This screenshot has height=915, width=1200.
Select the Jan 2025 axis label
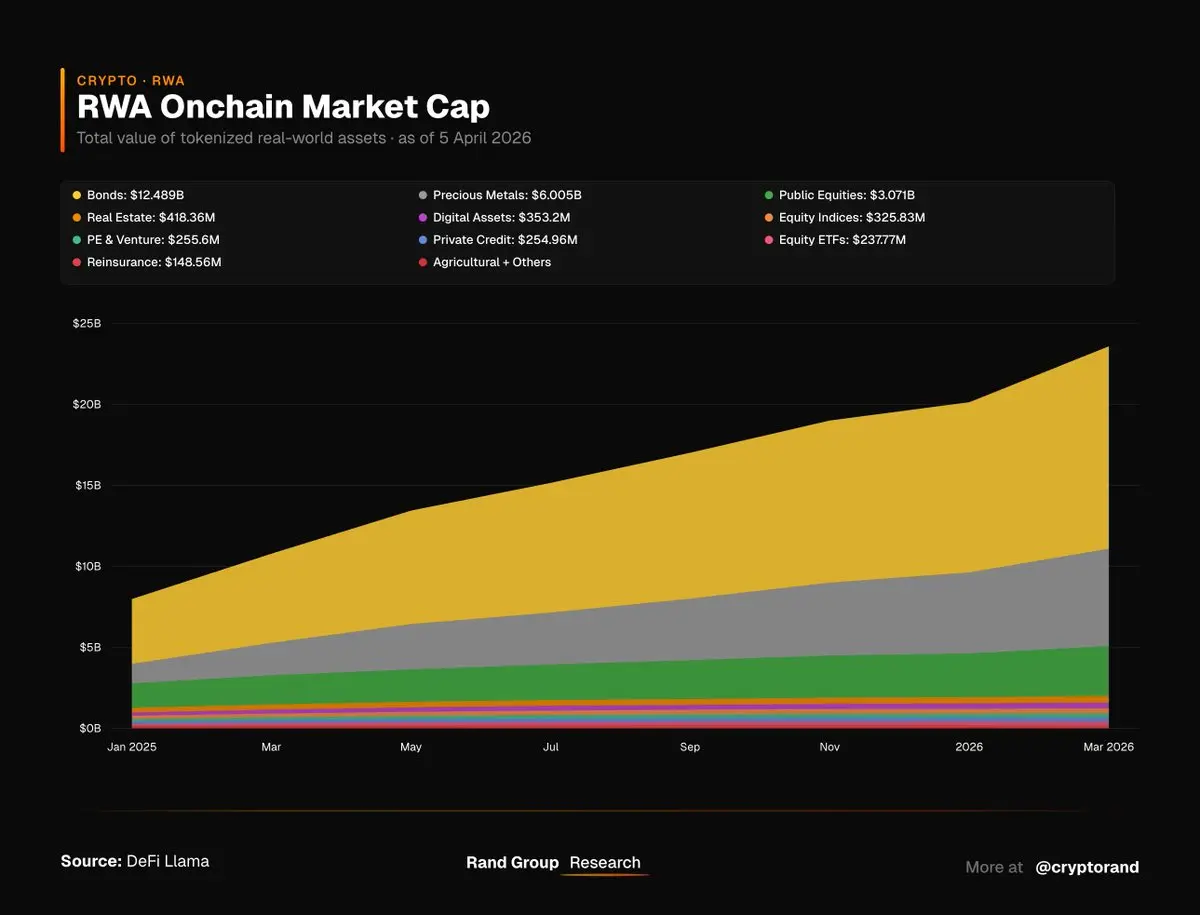click(x=132, y=747)
